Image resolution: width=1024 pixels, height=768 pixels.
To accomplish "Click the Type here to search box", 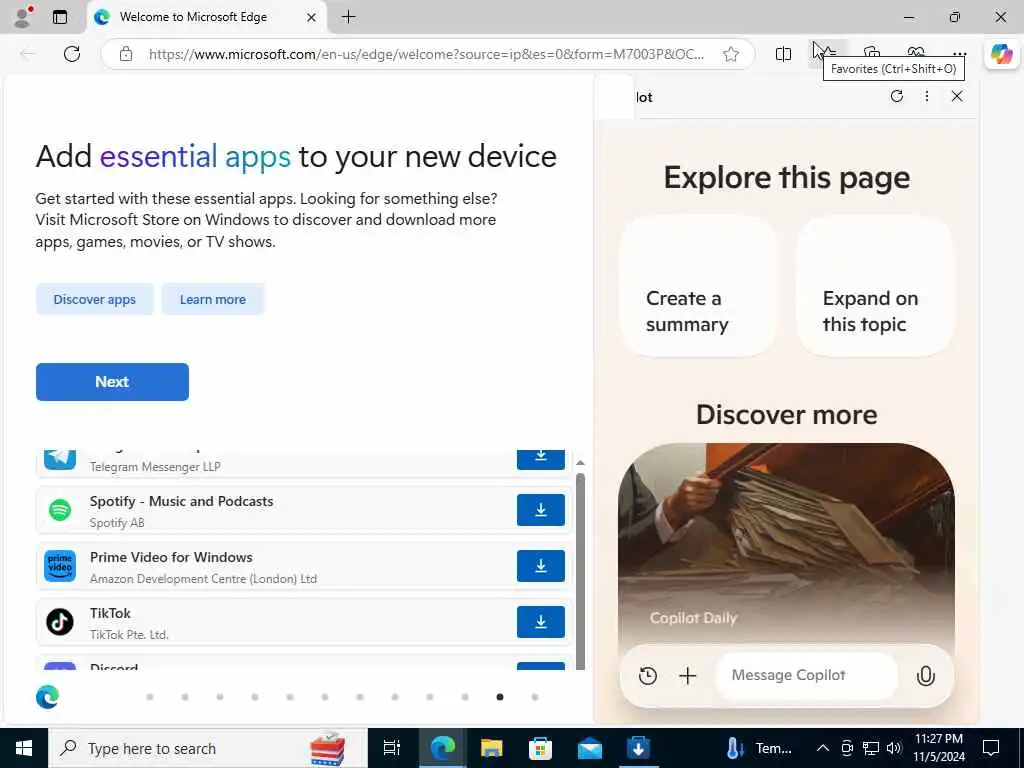I will pos(208,748).
